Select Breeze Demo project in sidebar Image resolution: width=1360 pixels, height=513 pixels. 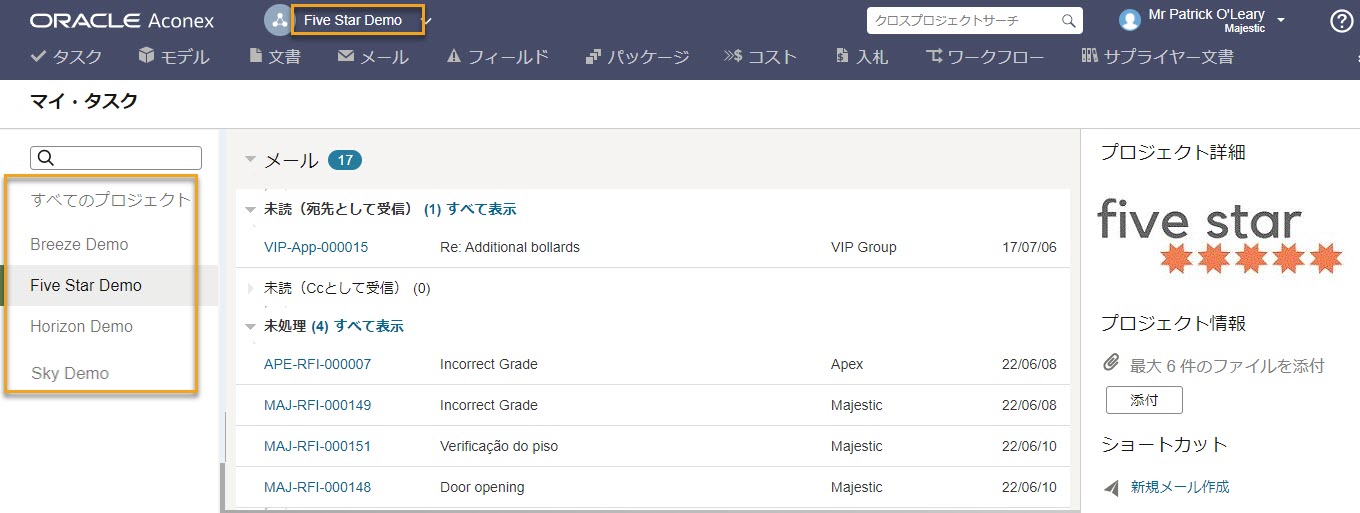pos(79,244)
